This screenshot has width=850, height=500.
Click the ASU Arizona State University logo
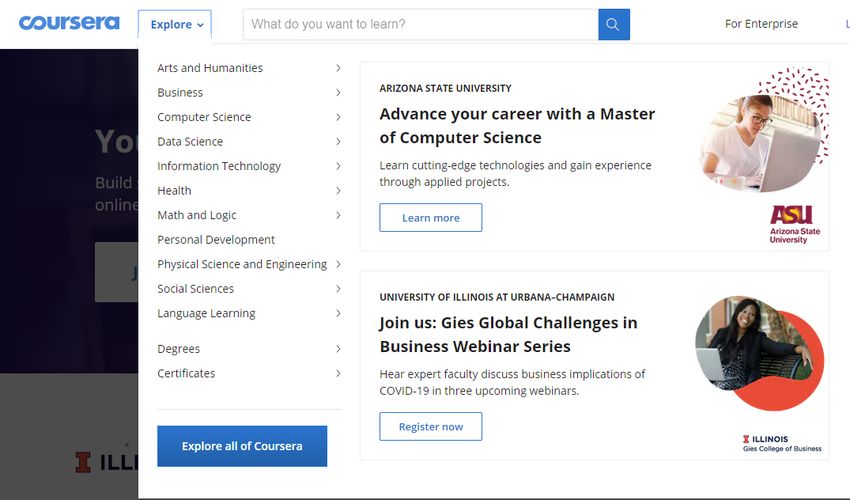click(x=795, y=225)
